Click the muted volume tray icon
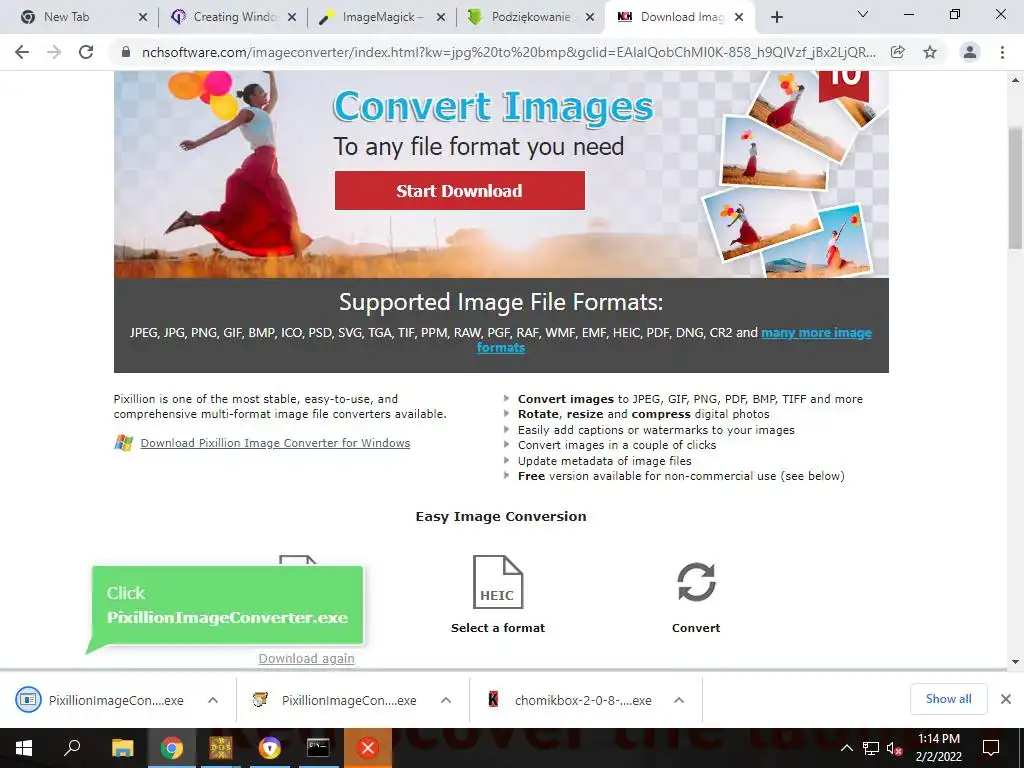 coord(895,748)
